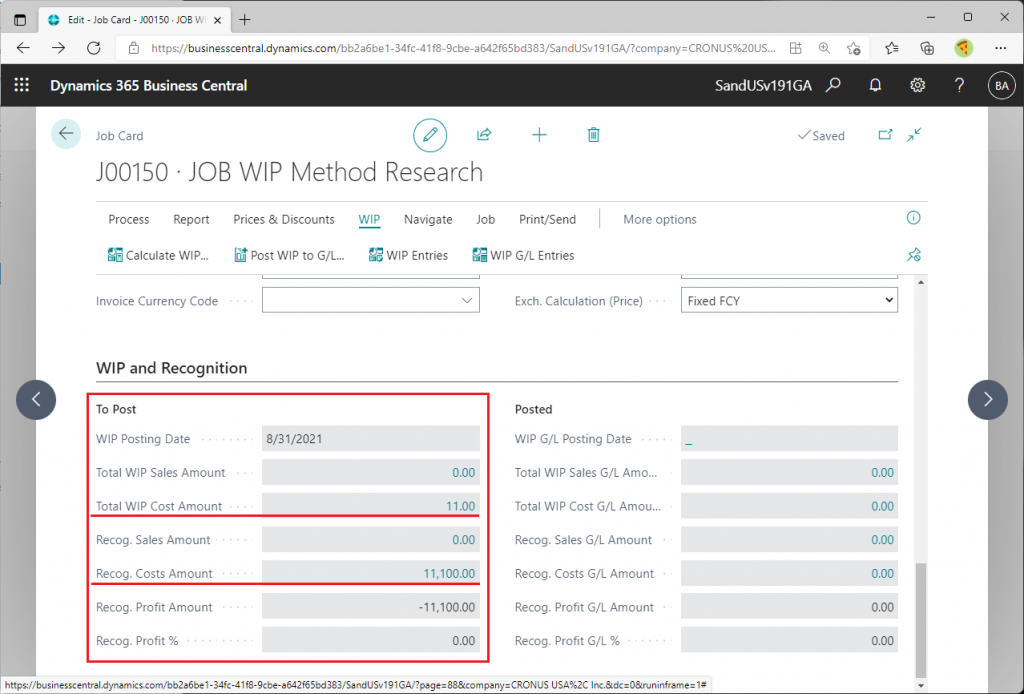Open the Exch. Calculation (Price) dropdown

pos(789,300)
